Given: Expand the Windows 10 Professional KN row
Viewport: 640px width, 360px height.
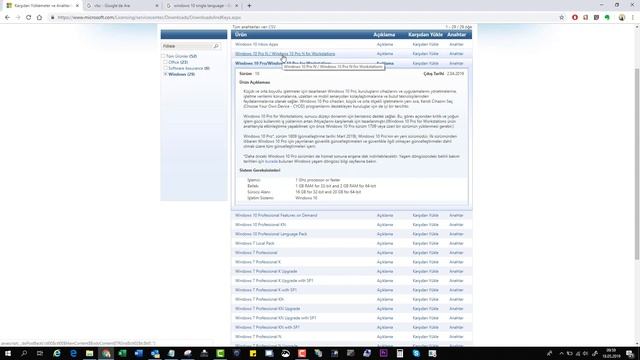Looking at the screenshot, I should [x=260, y=224].
